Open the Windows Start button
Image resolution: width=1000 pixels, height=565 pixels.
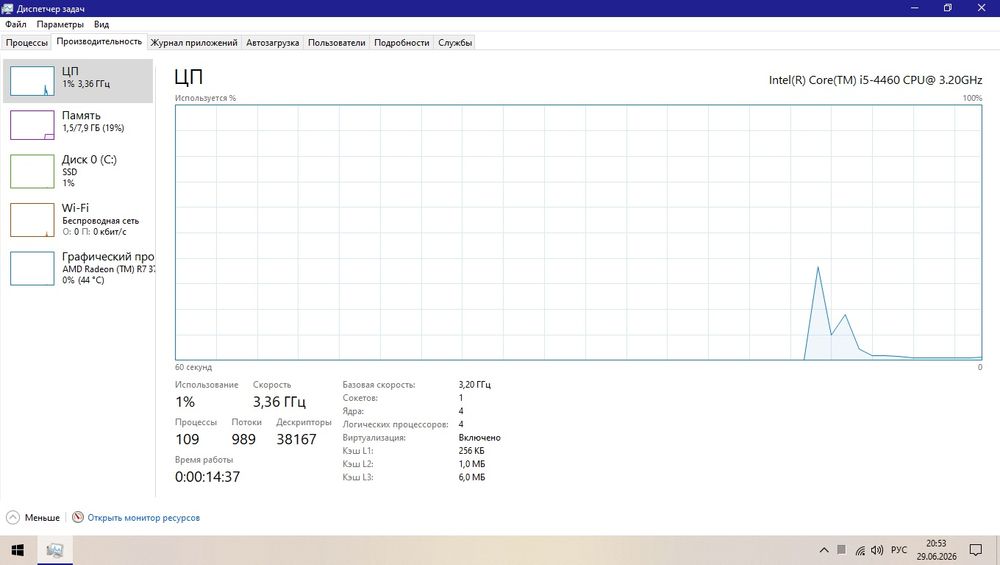18,550
